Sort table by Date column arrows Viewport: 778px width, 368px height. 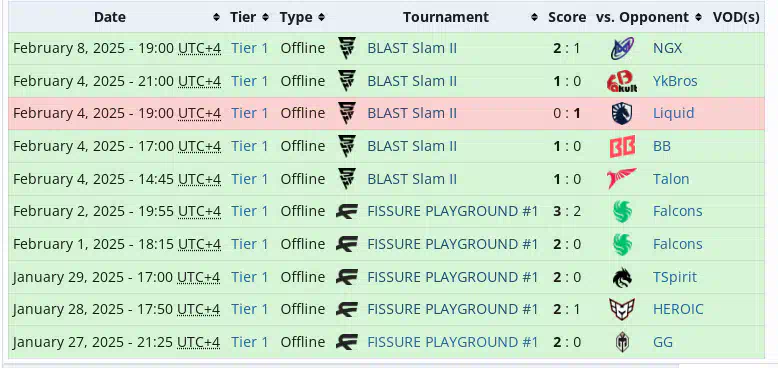[x=216, y=17]
